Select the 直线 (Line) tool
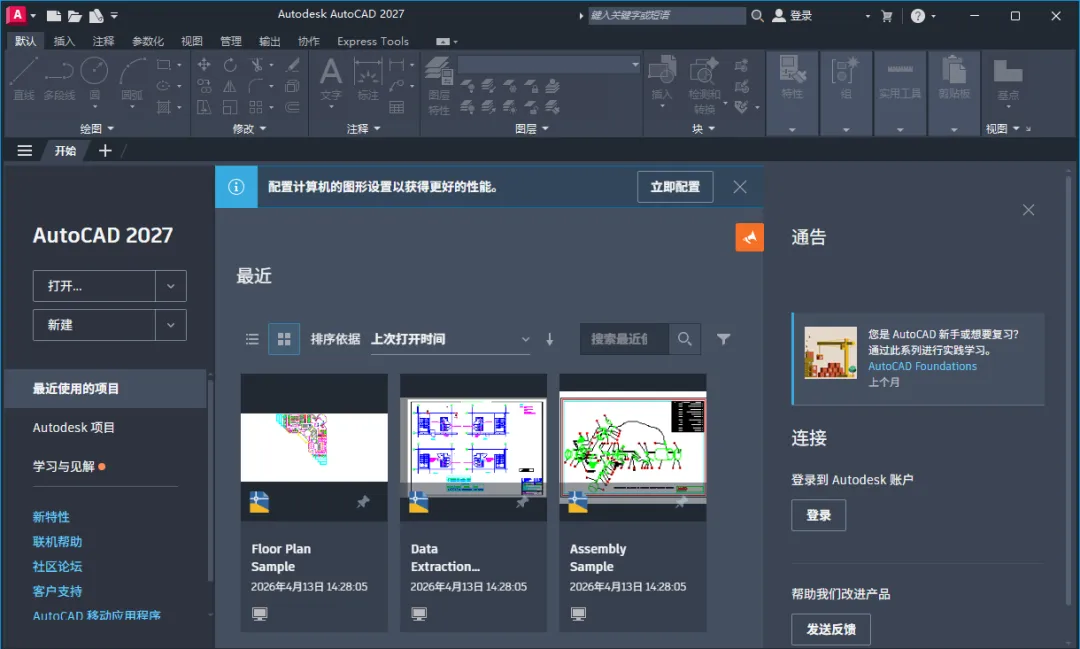This screenshot has width=1080, height=649. click(x=23, y=79)
